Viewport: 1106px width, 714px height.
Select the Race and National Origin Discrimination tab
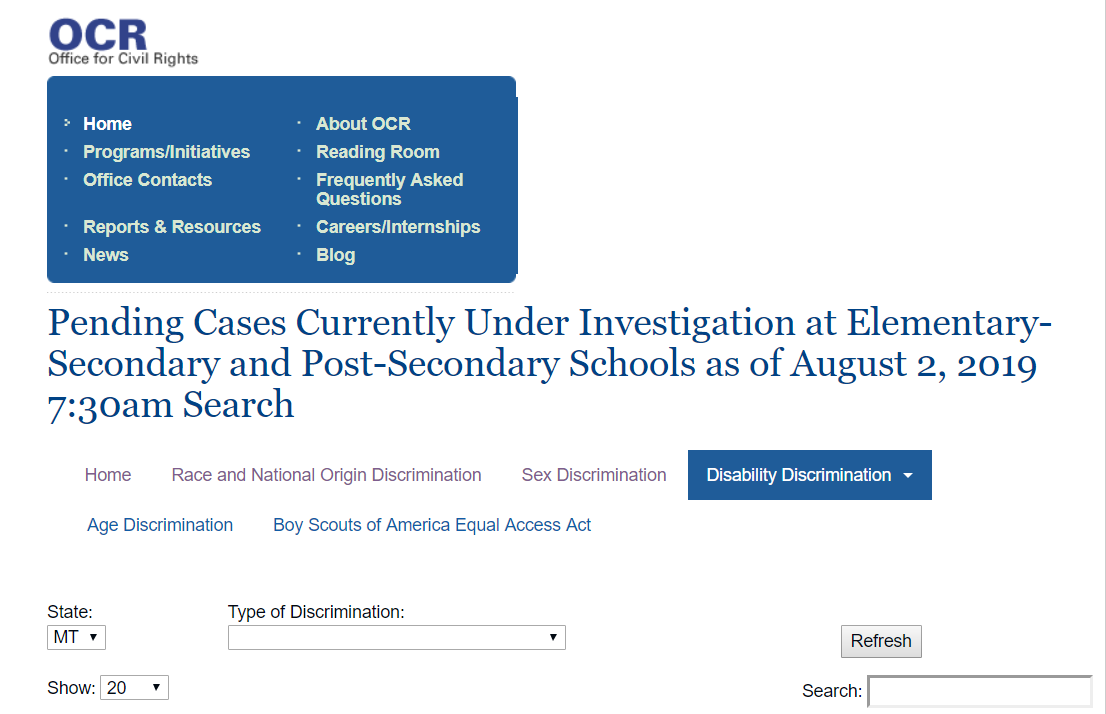click(x=327, y=475)
